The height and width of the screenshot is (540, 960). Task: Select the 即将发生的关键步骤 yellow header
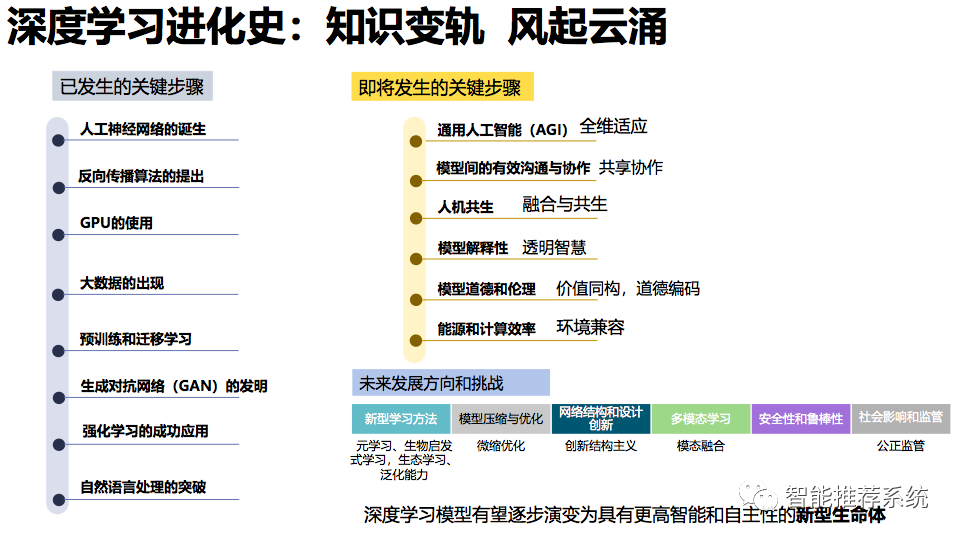point(442,87)
